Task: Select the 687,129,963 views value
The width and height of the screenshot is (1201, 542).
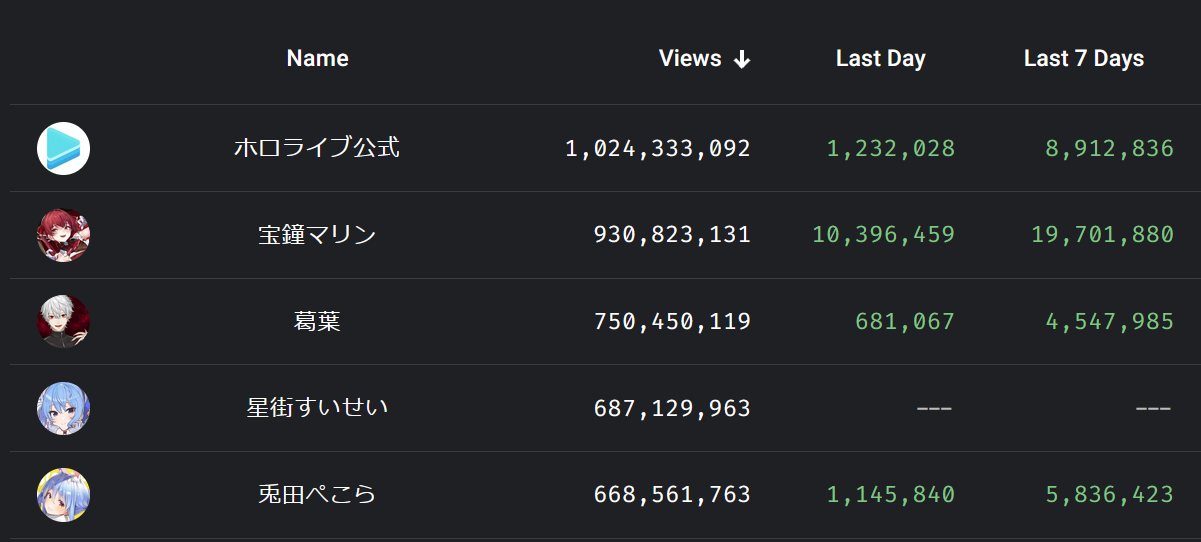Action: pyautogui.click(x=672, y=408)
